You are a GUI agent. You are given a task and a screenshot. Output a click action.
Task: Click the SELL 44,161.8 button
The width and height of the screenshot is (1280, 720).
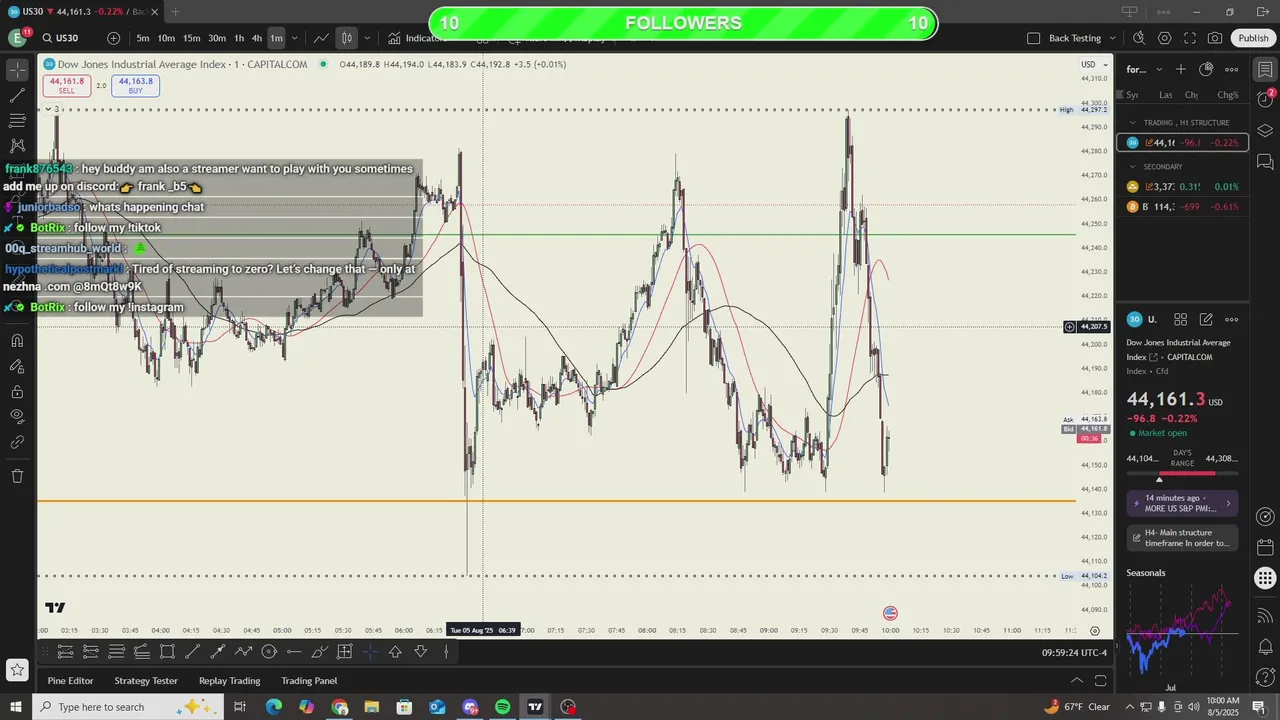pos(66,86)
